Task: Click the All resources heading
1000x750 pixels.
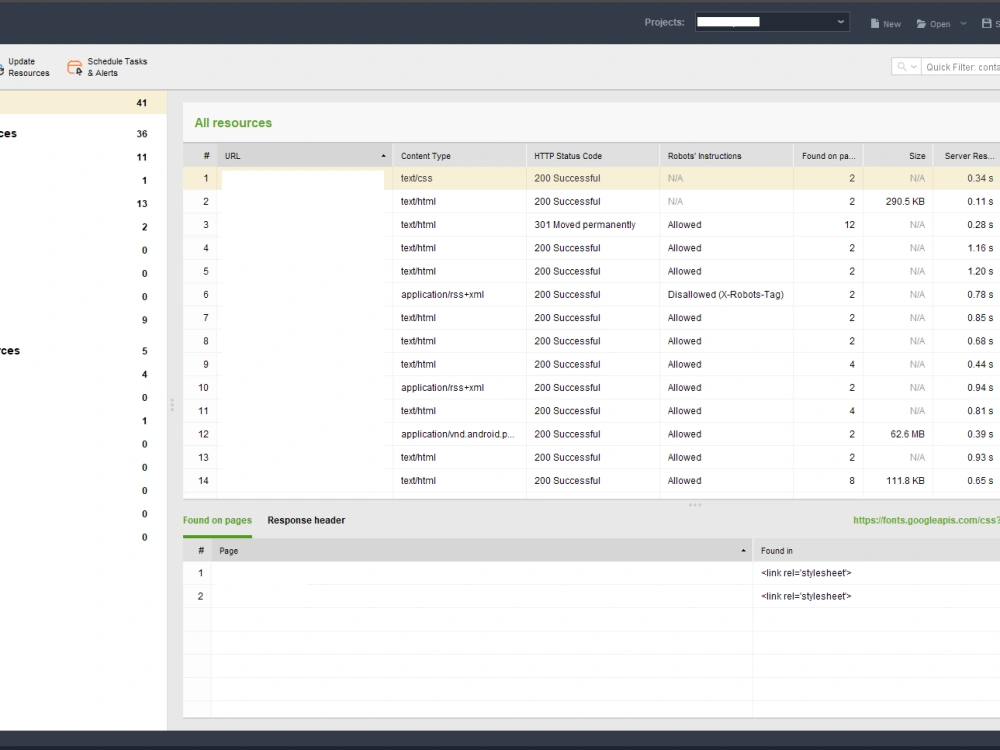Action: tap(233, 123)
